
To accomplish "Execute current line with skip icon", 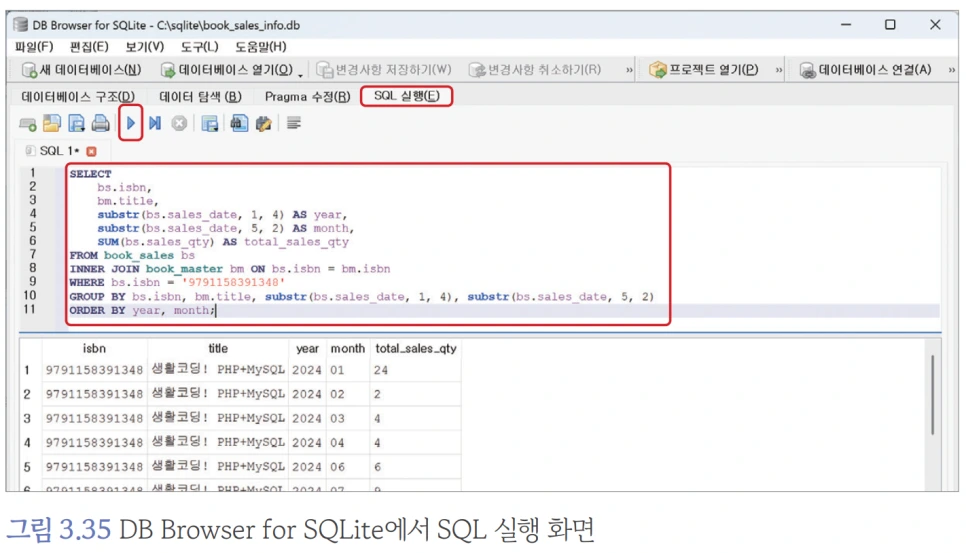I will coord(155,123).
